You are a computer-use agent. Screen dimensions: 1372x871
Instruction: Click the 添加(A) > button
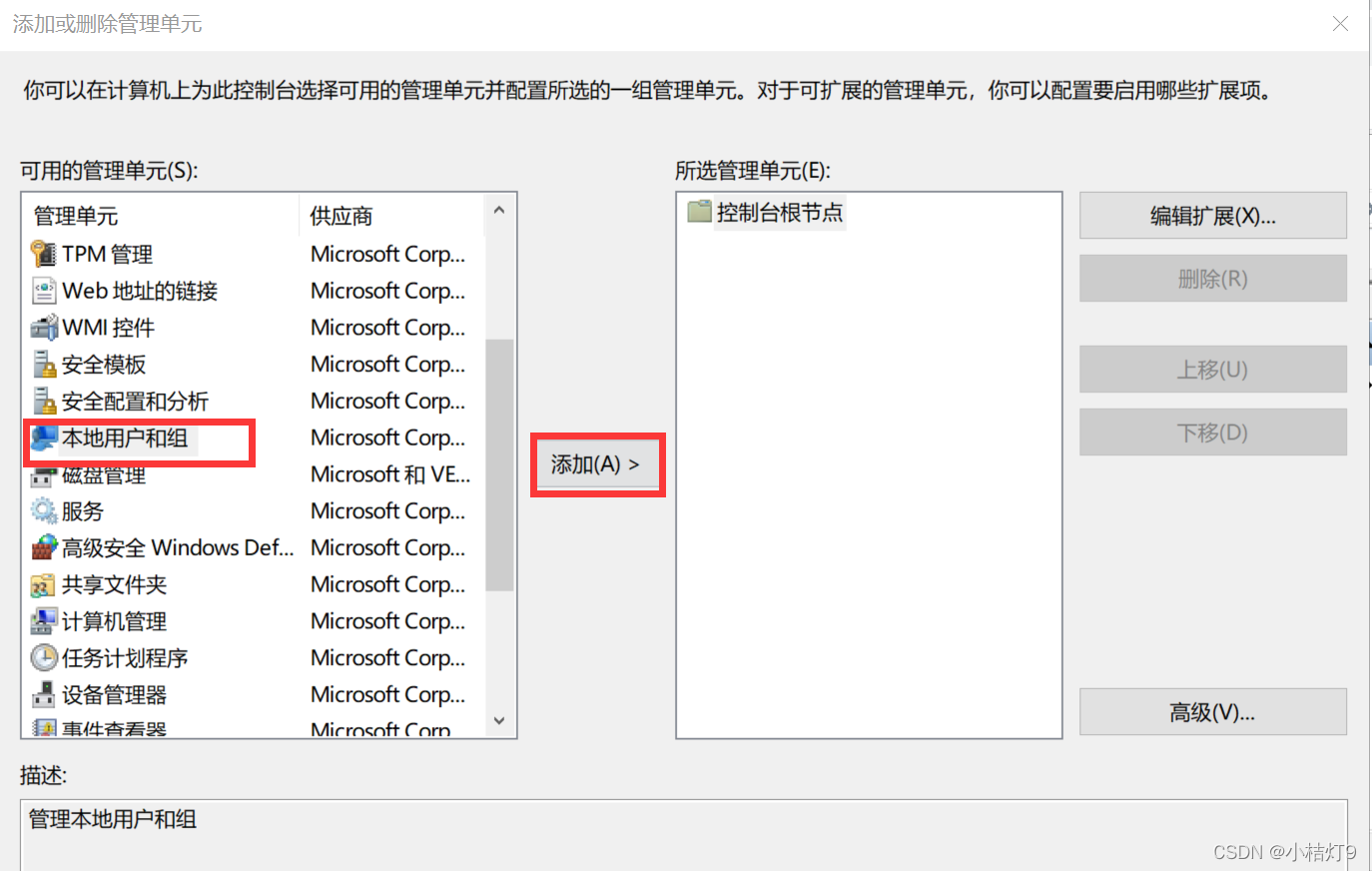(x=597, y=464)
